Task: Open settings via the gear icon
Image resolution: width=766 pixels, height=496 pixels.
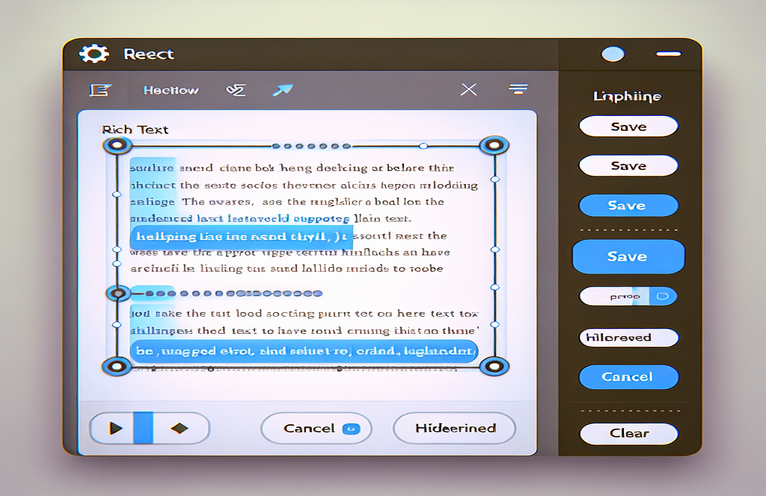Action: pos(93,54)
